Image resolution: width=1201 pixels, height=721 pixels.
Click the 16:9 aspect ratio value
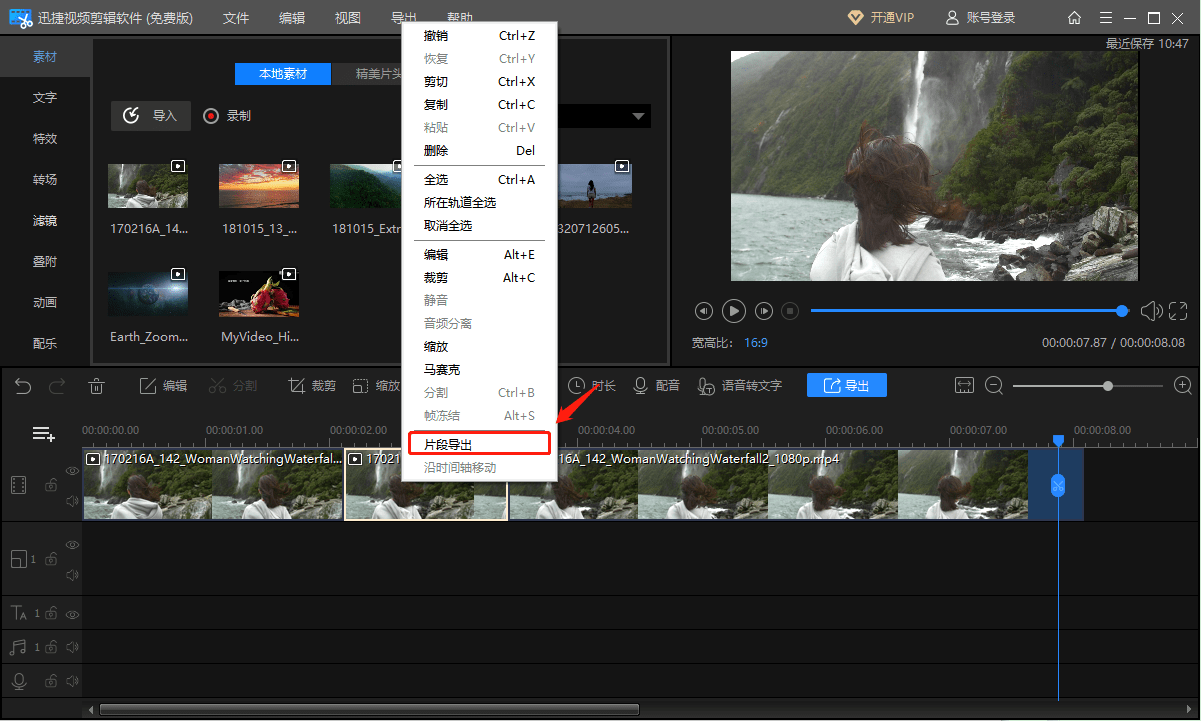tap(756, 343)
